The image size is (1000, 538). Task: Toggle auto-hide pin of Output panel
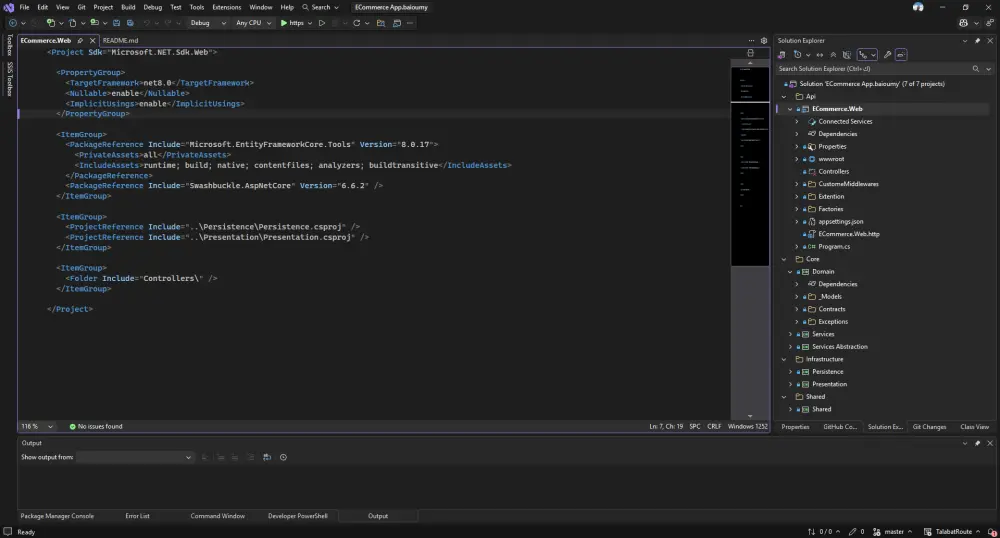(977, 443)
